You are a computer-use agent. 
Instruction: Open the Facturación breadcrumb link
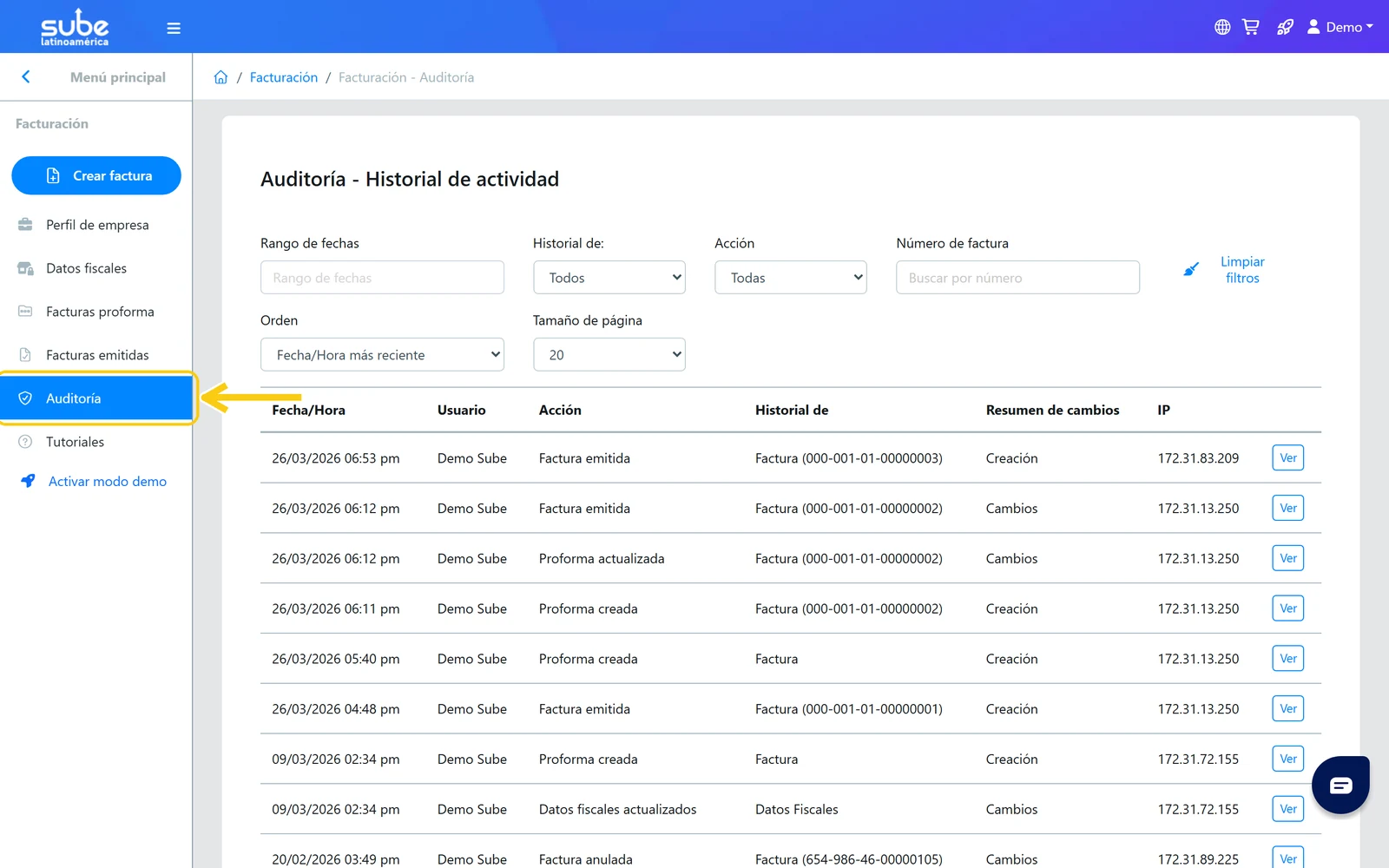tap(284, 77)
